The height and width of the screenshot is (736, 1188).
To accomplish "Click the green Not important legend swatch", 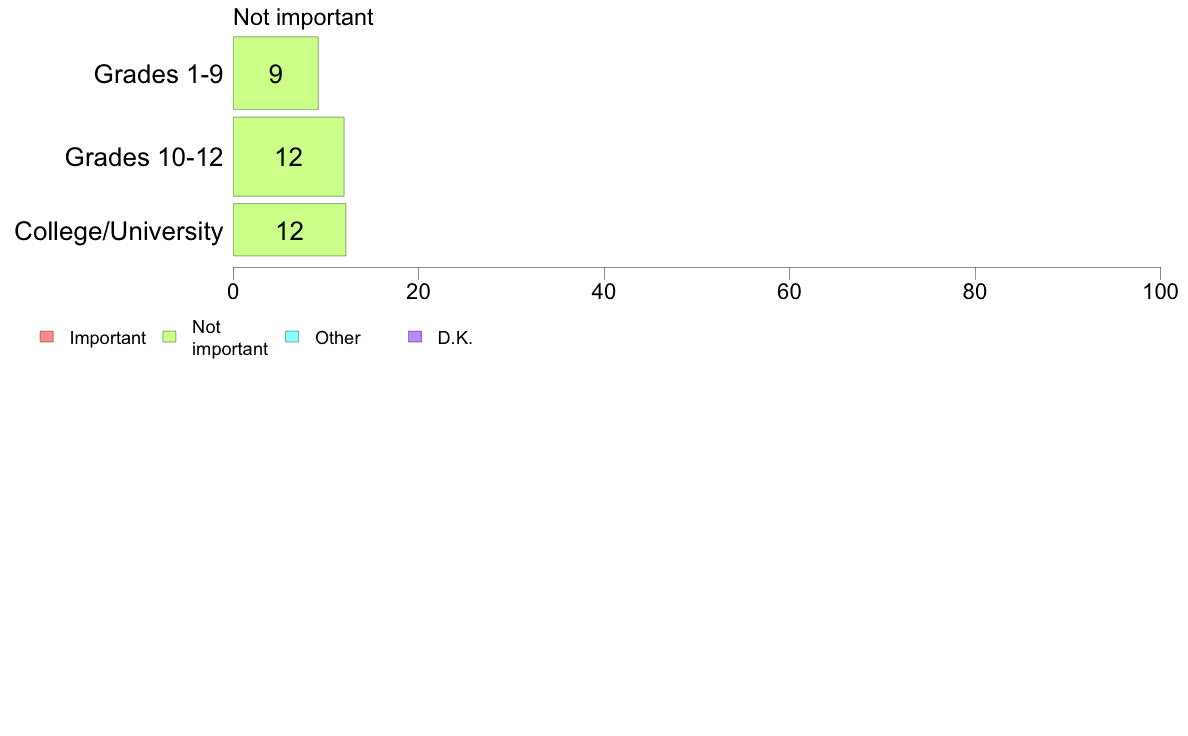I will pos(169,337).
